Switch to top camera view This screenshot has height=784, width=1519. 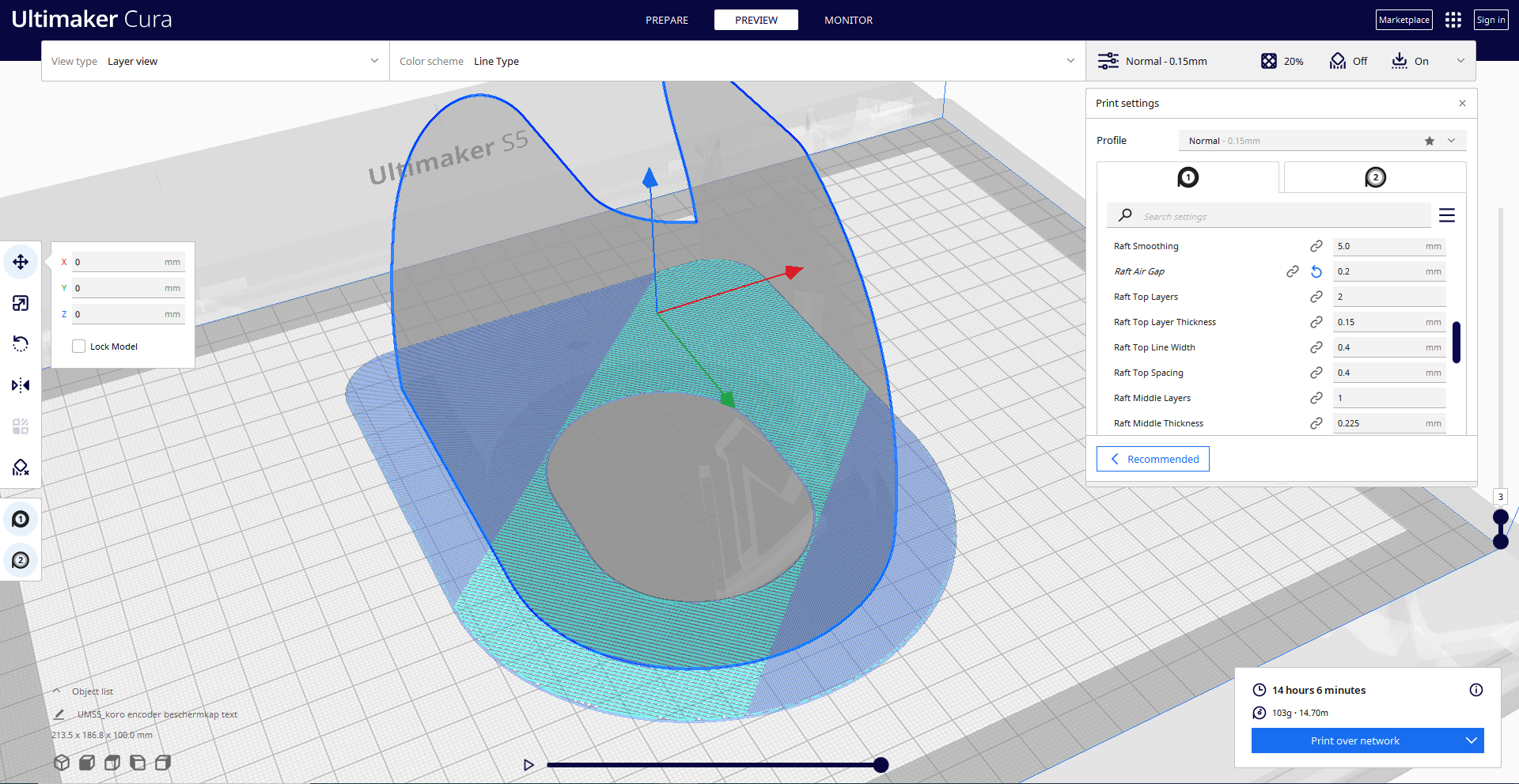(112, 763)
